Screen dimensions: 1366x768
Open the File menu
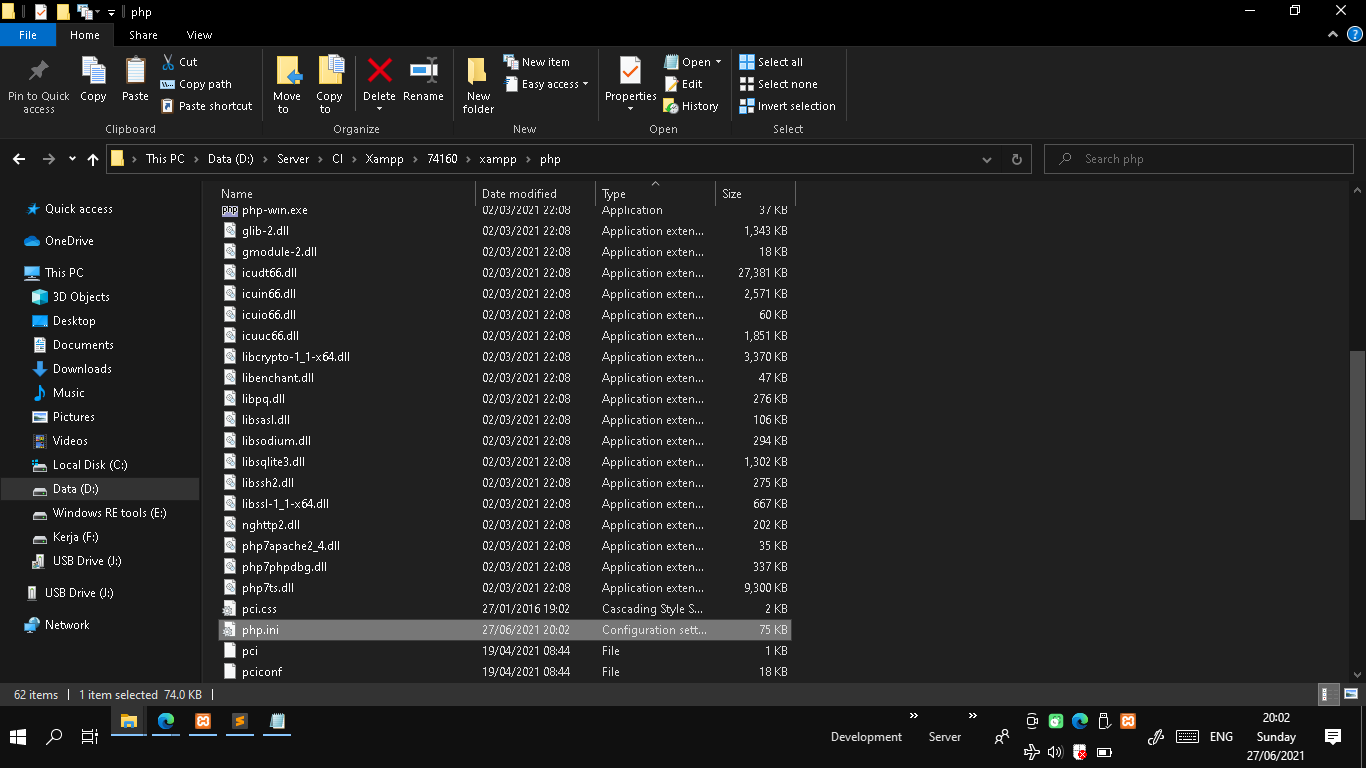pos(28,34)
